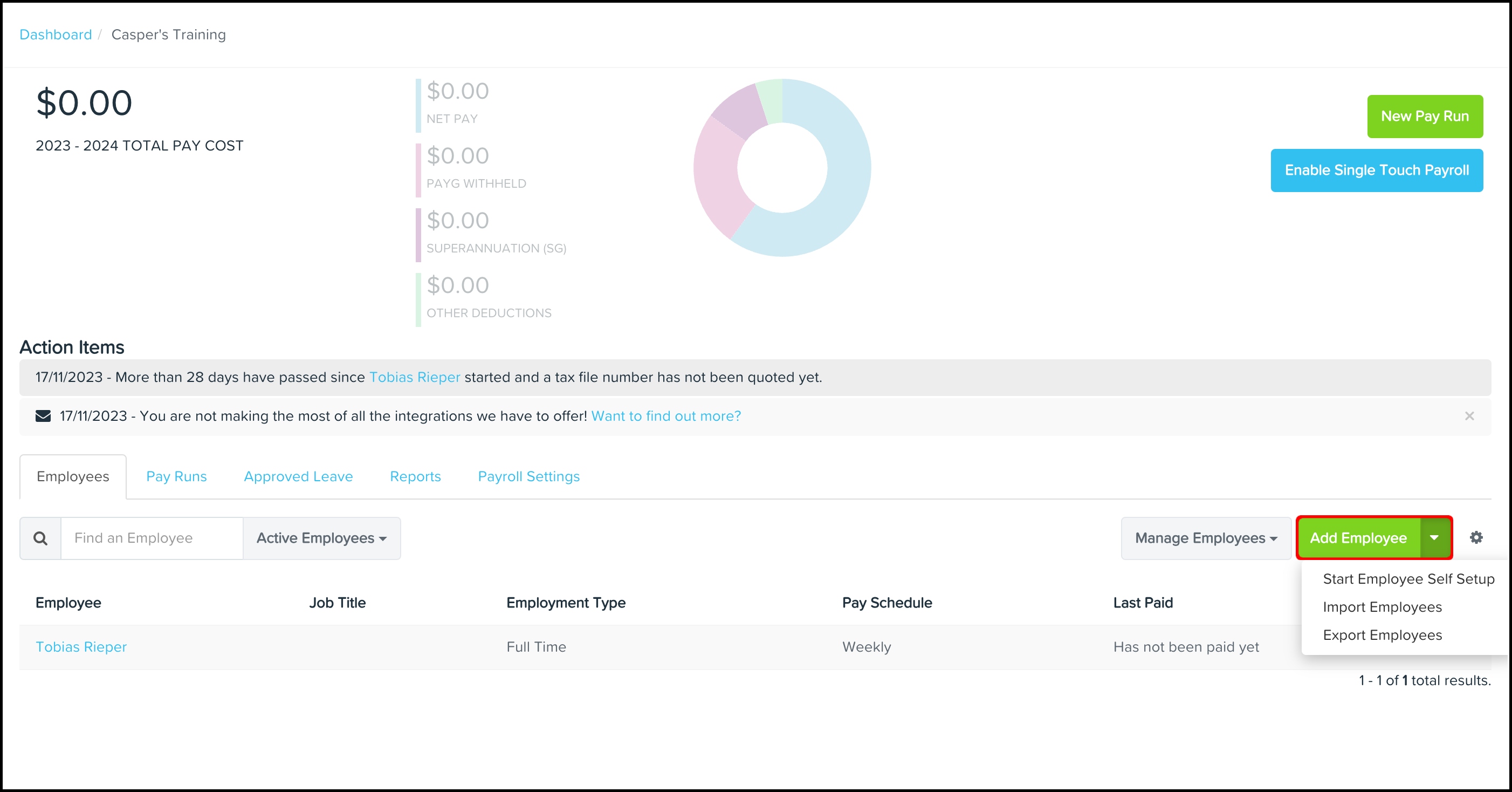Click the Full Time cell
Image resolution: width=1512 pixels, height=792 pixels.
tap(537, 647)
